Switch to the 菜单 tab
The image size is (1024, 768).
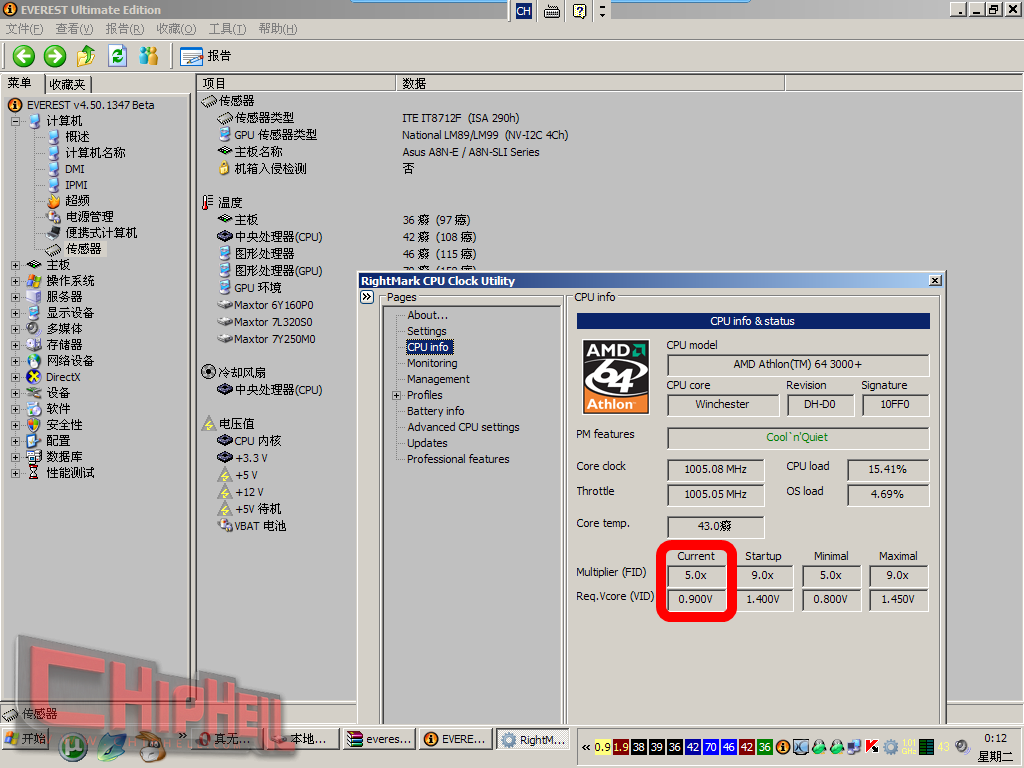pyautogui.click(x=20, y=84)
